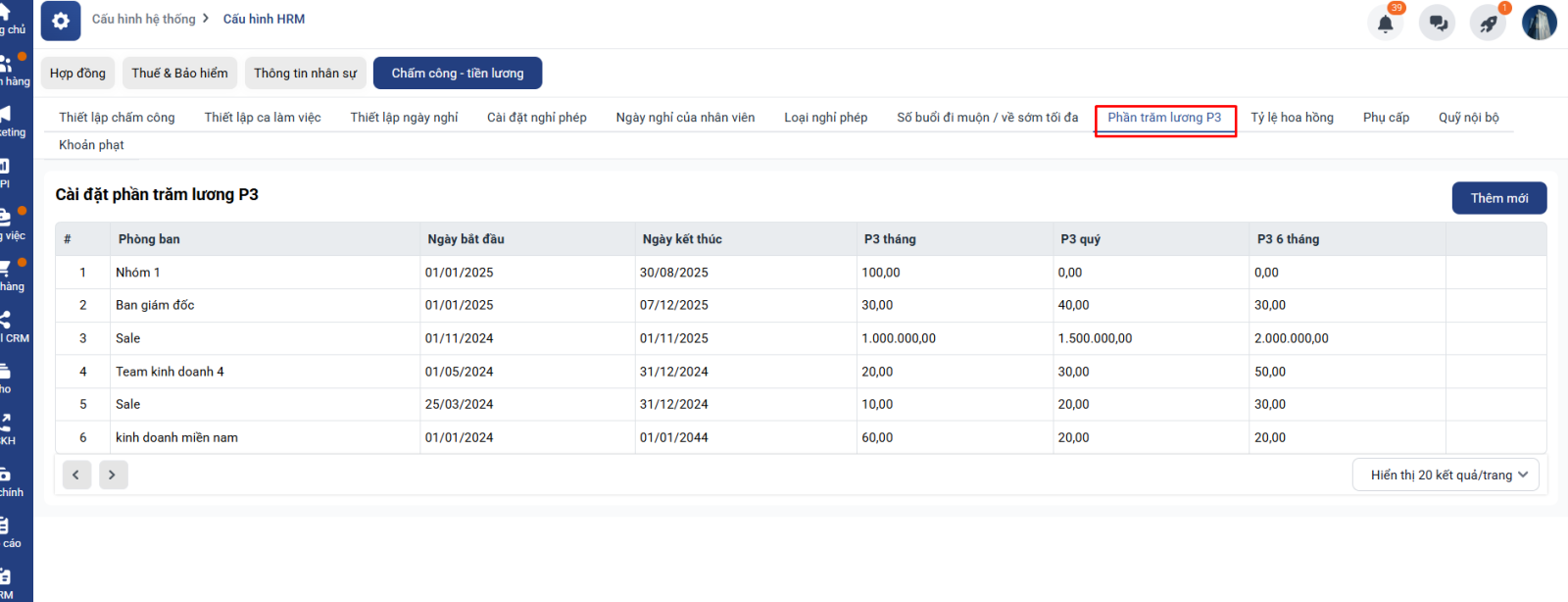The height and width of the screenshot is (602, 1568).
Task: Switch to the 'Hợp đồng' tab
Action: point(77,74)
